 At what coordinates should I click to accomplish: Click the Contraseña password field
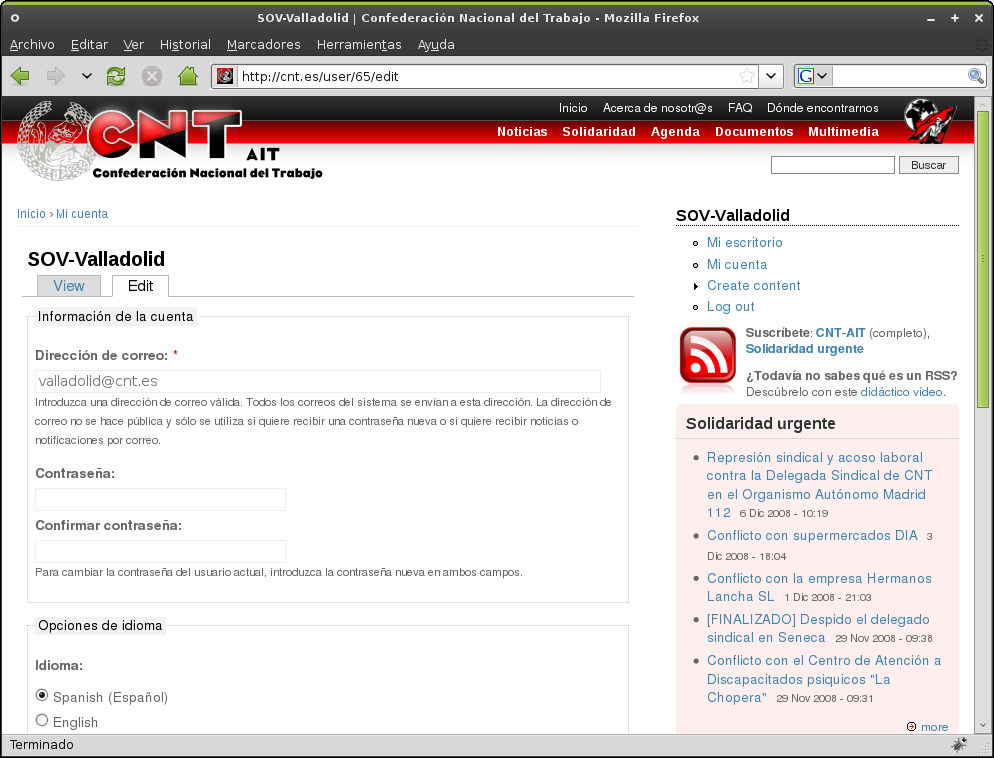pyautogui.click(x=160, y=499)
